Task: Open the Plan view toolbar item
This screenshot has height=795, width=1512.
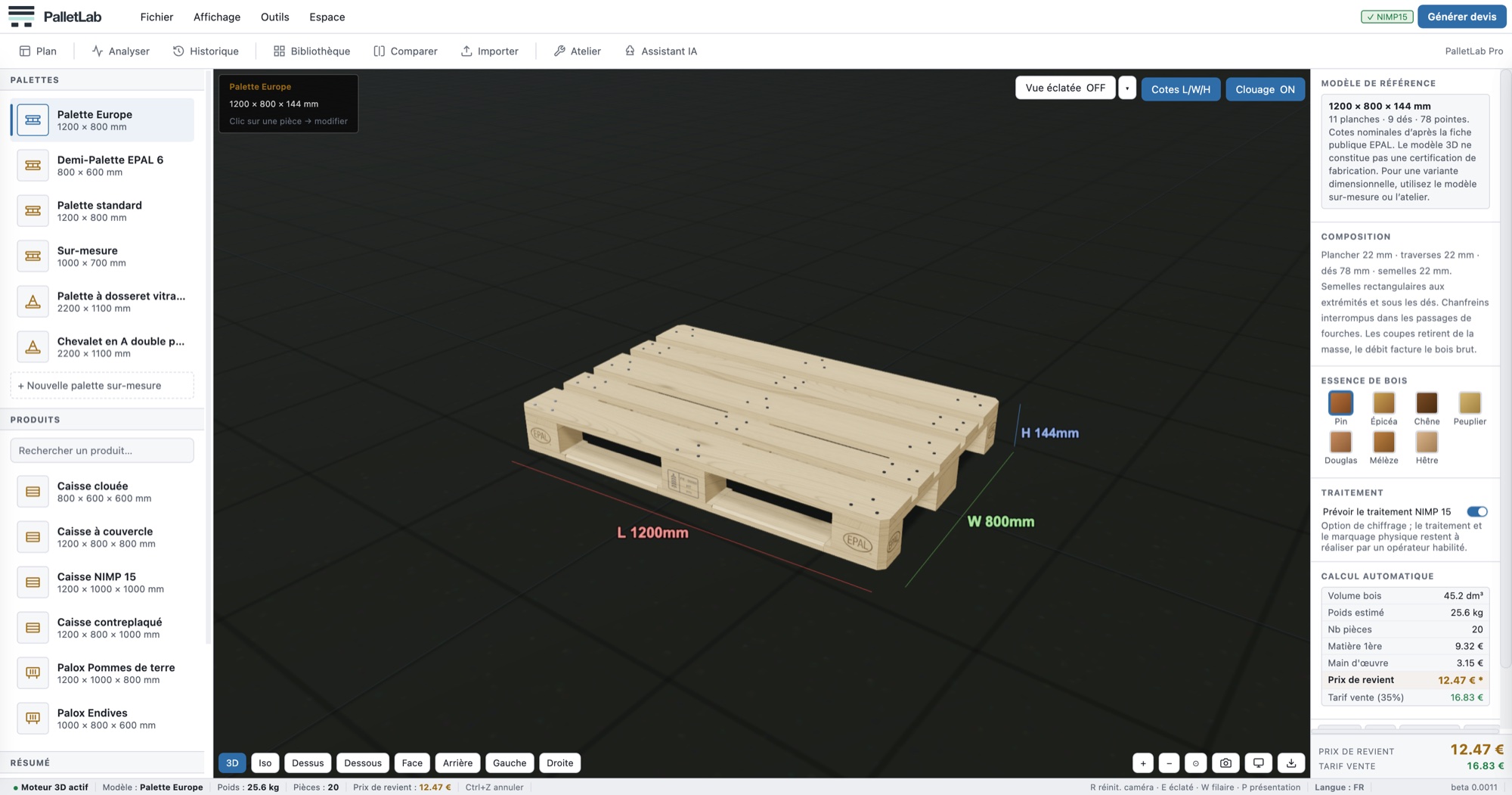Action: coord(38,51)
